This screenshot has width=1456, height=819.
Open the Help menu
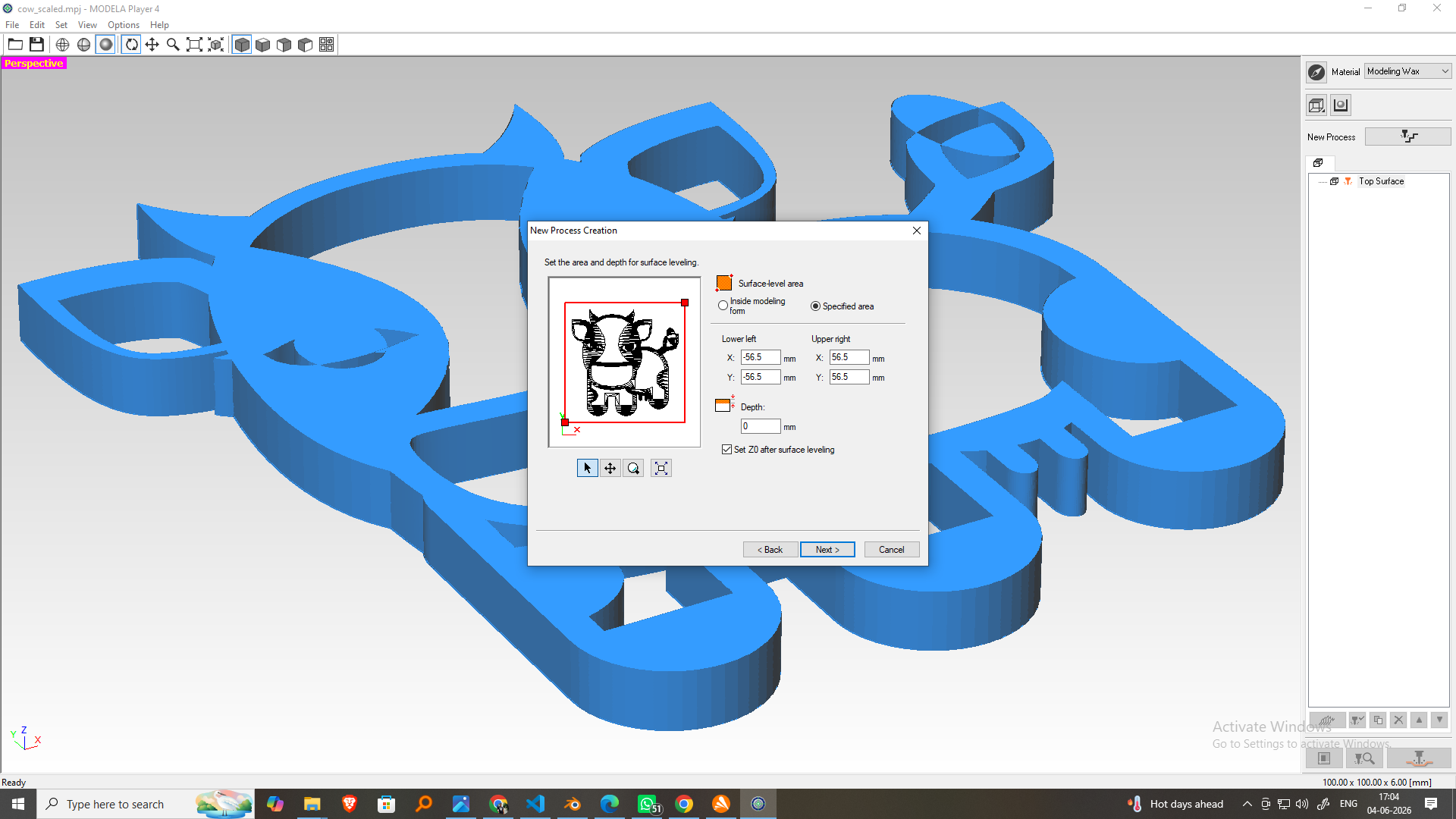click(x=159, y=25)
